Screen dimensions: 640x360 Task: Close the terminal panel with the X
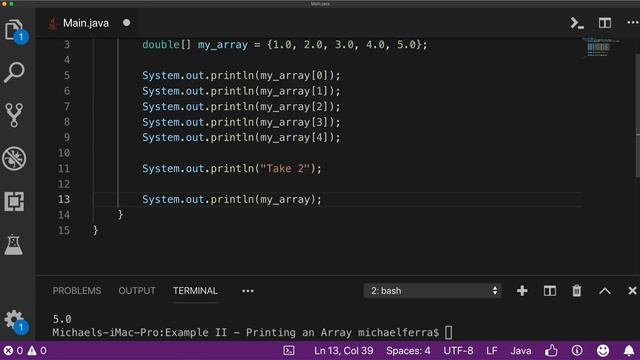pyautogui.click(x=632, y=291)
